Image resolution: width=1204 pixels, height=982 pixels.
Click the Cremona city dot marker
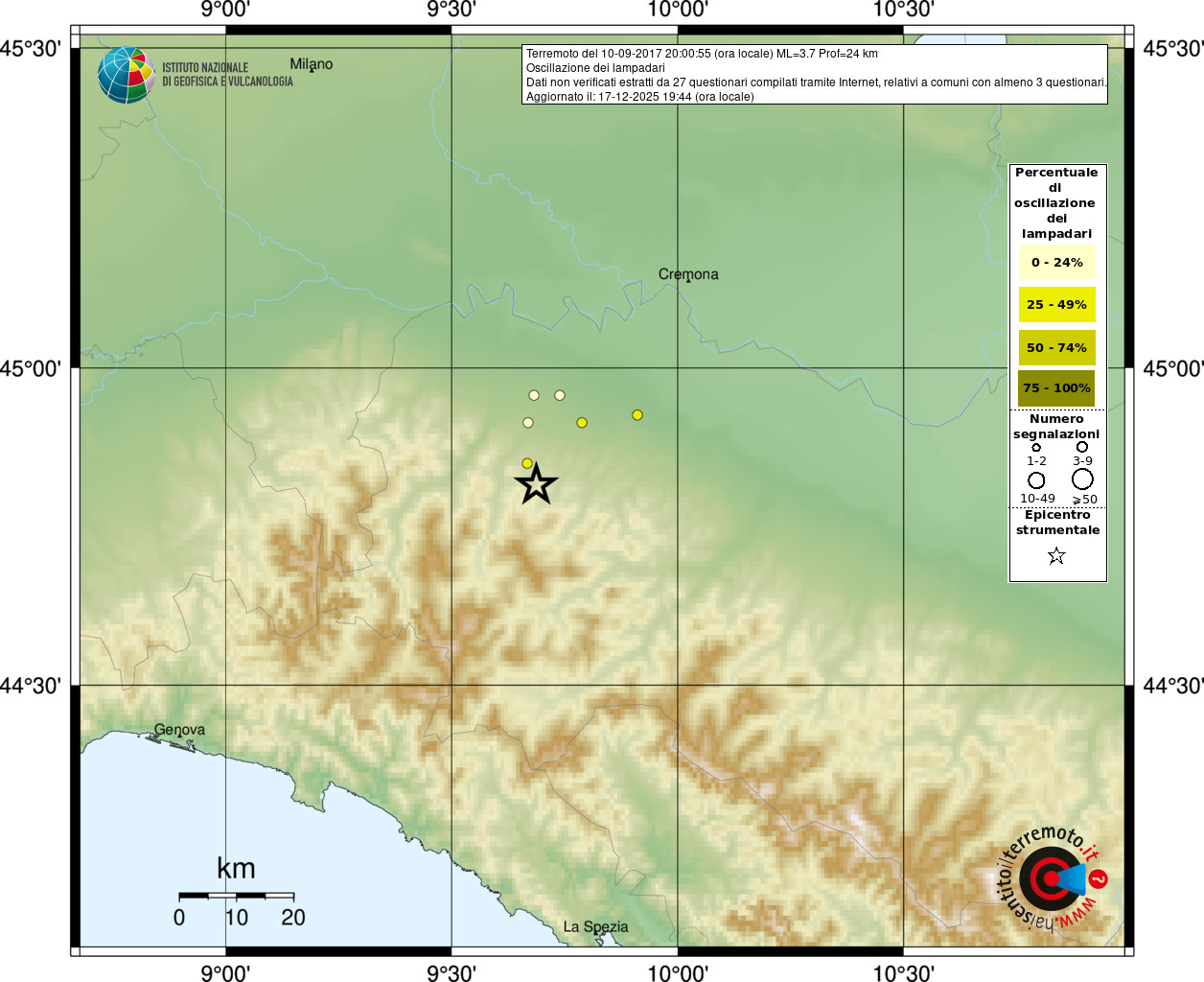(688, 280)
